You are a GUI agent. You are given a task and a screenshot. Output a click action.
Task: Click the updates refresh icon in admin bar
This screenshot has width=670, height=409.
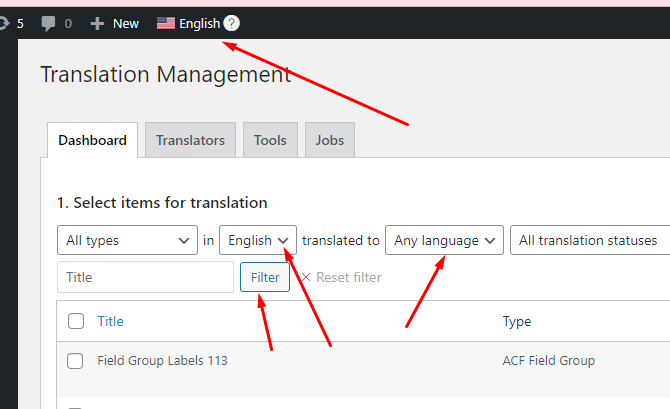point(4,23)
